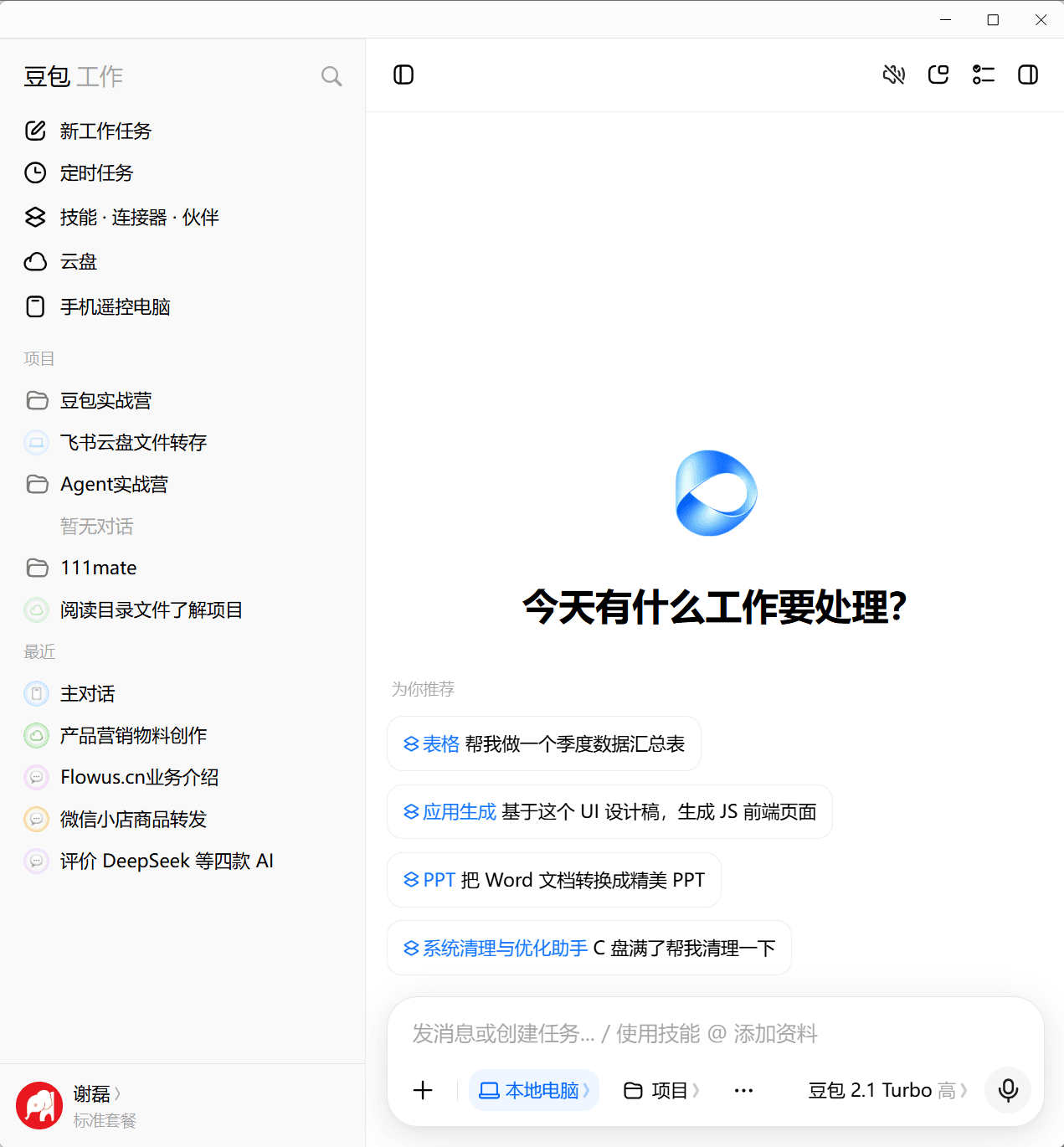This screenshot has height=1147, width=1064.
Task: Click the green icon beside 阅读目录文件了解项目
Action: pyautogui.click(x=36, y=610)
